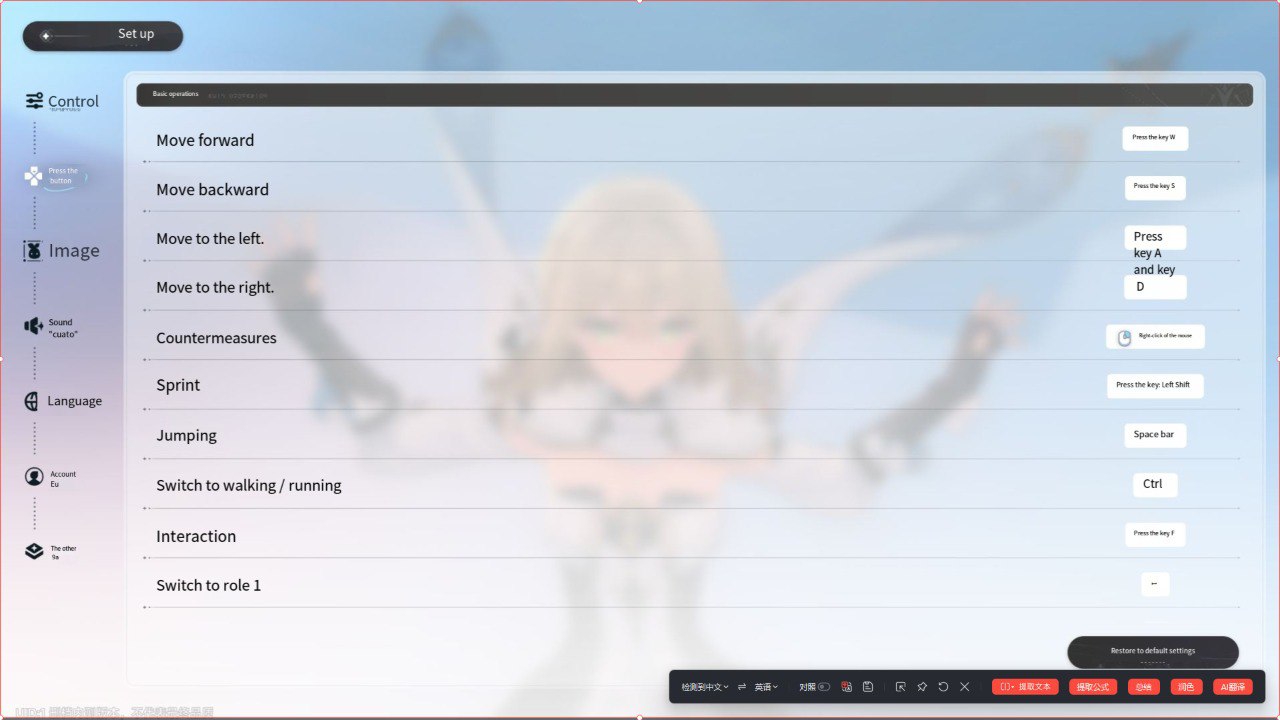Click the Jumping label
The width and height of the screenshot is (1280, 720).
(186, 435)
